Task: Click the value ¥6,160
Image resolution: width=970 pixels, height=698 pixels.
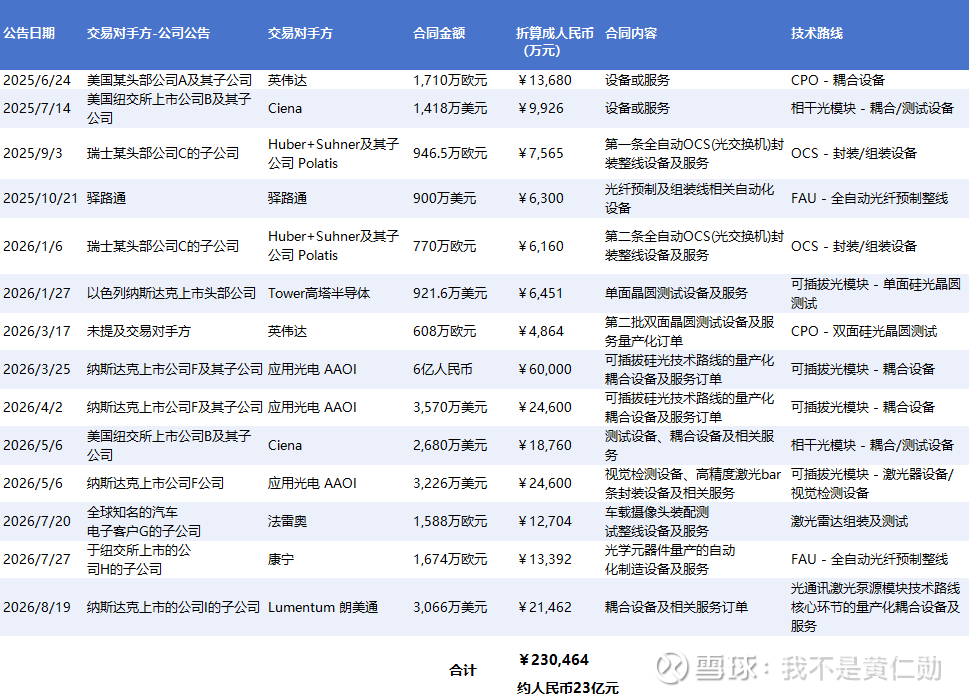Action: coord(541,246)
